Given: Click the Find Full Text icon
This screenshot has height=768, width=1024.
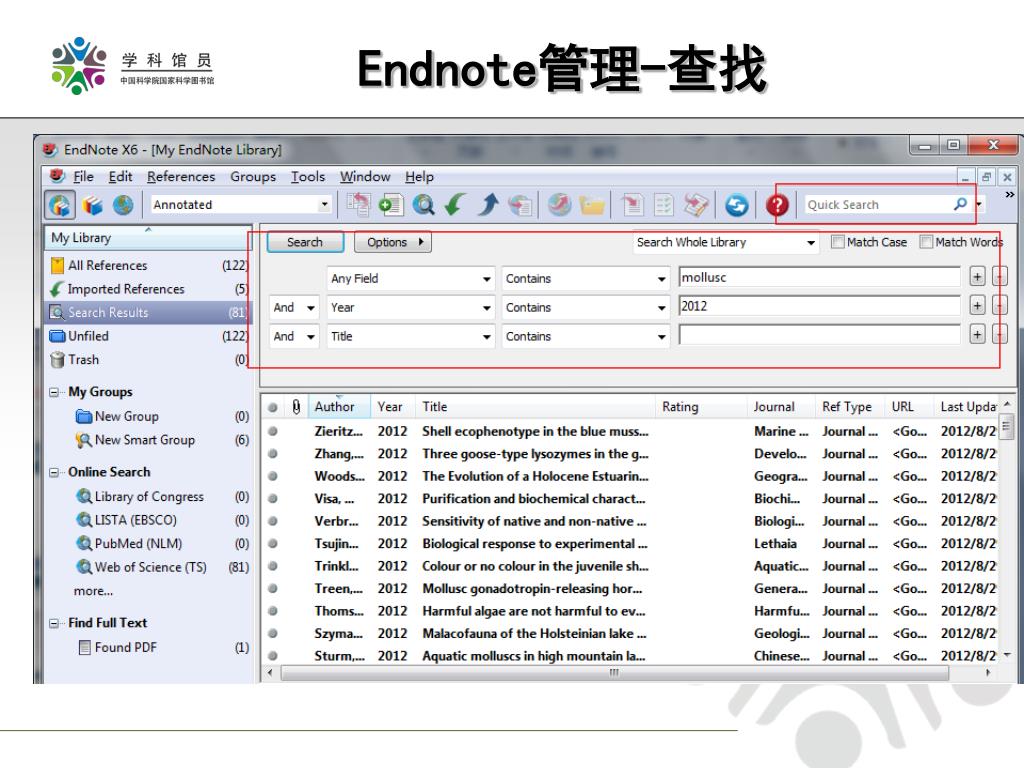Looking at the screenshot, I should point(520,205).
